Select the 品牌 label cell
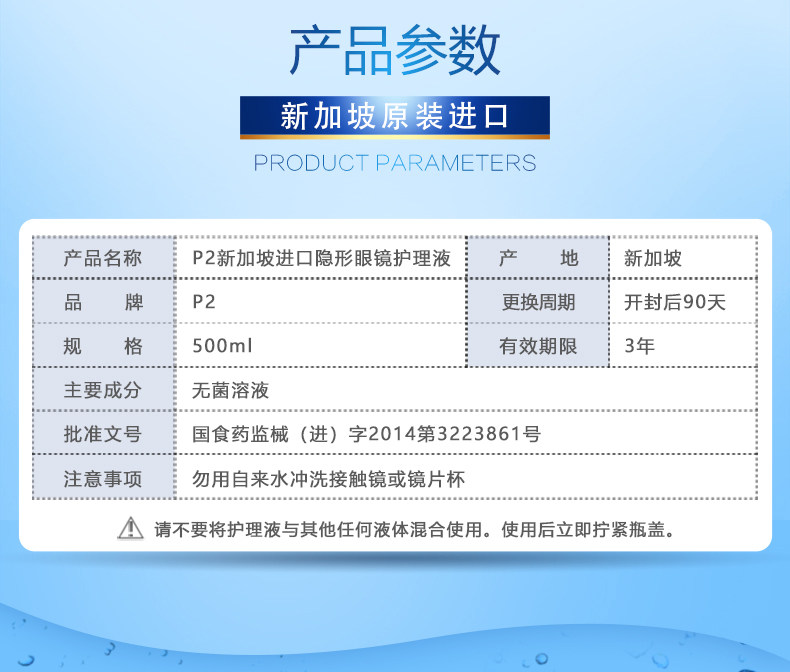The image size is (790, 672). pos(103,301)
